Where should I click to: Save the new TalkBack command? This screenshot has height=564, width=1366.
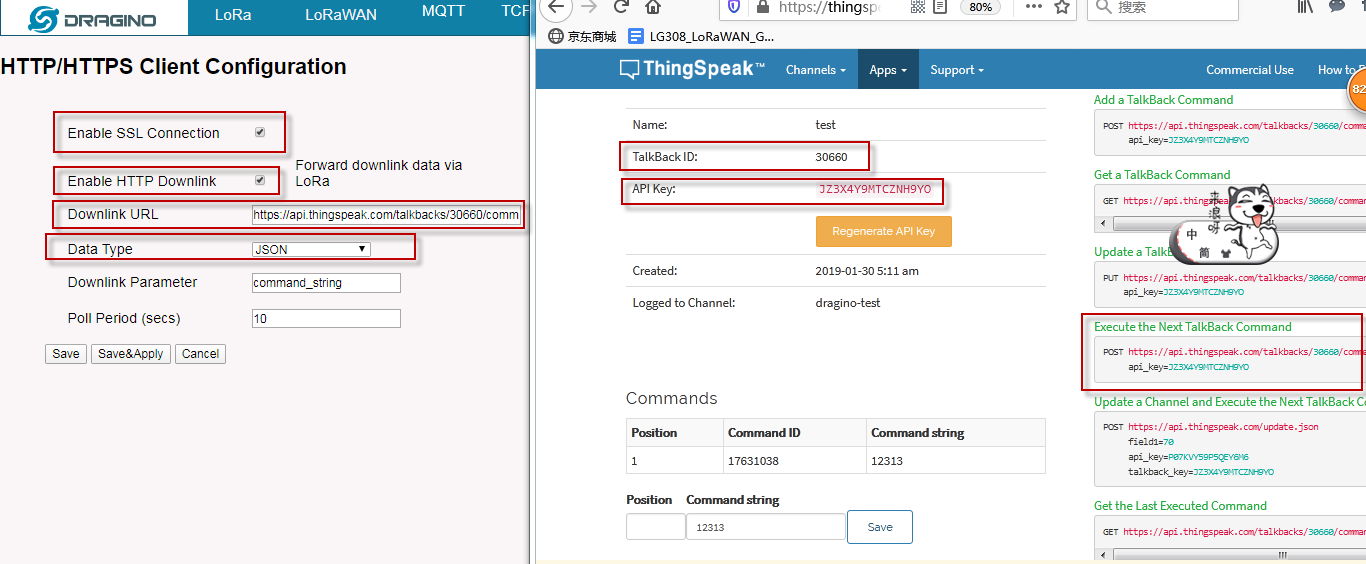880,527
